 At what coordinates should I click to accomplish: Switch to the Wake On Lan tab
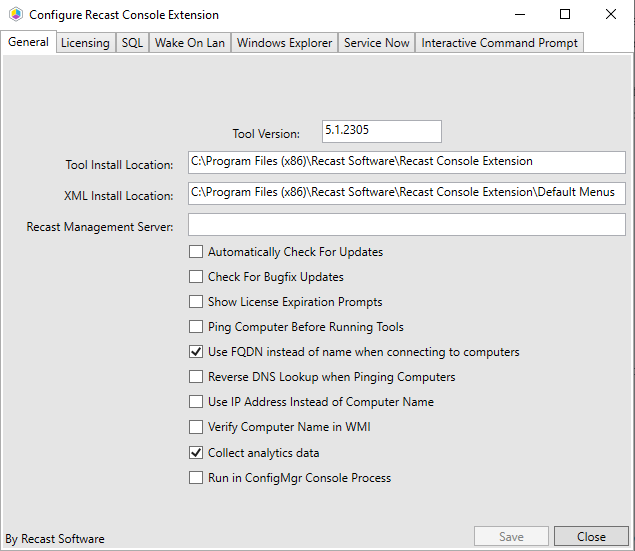(190, 43)
